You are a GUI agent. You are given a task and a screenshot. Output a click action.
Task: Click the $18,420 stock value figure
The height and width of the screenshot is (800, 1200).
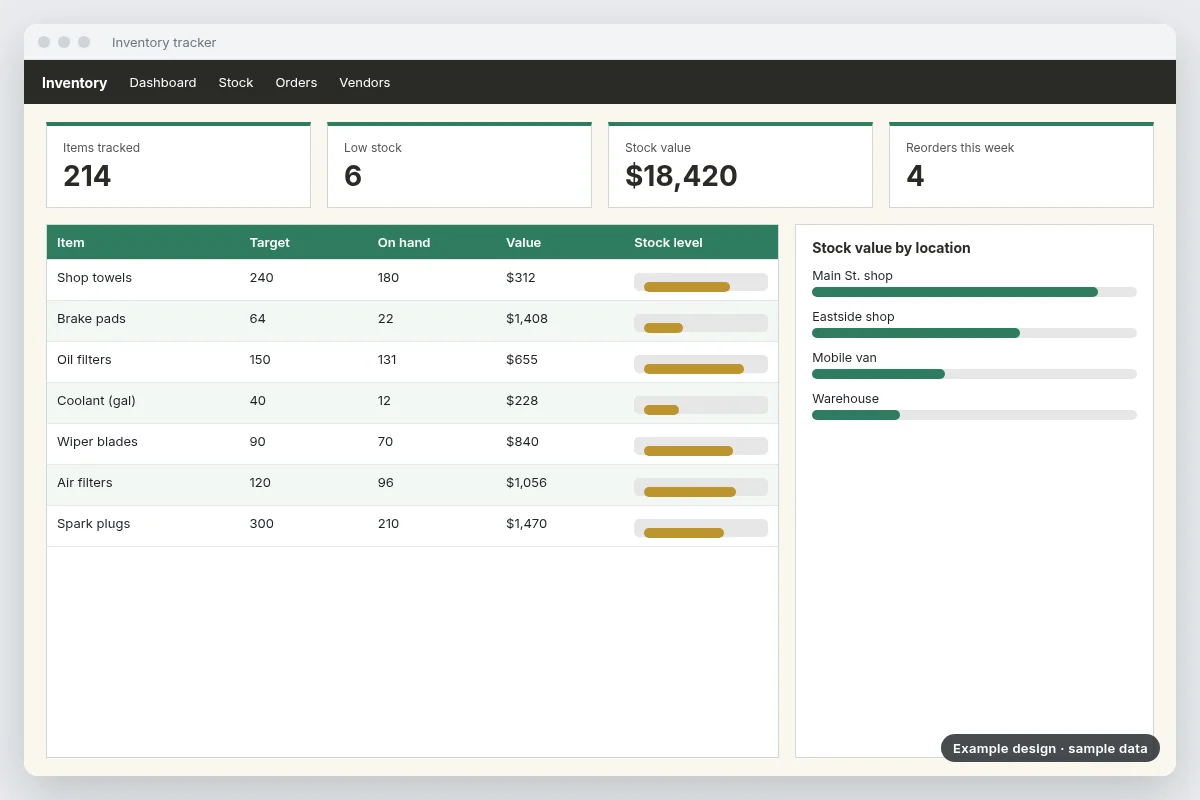[x=681, y=176]
